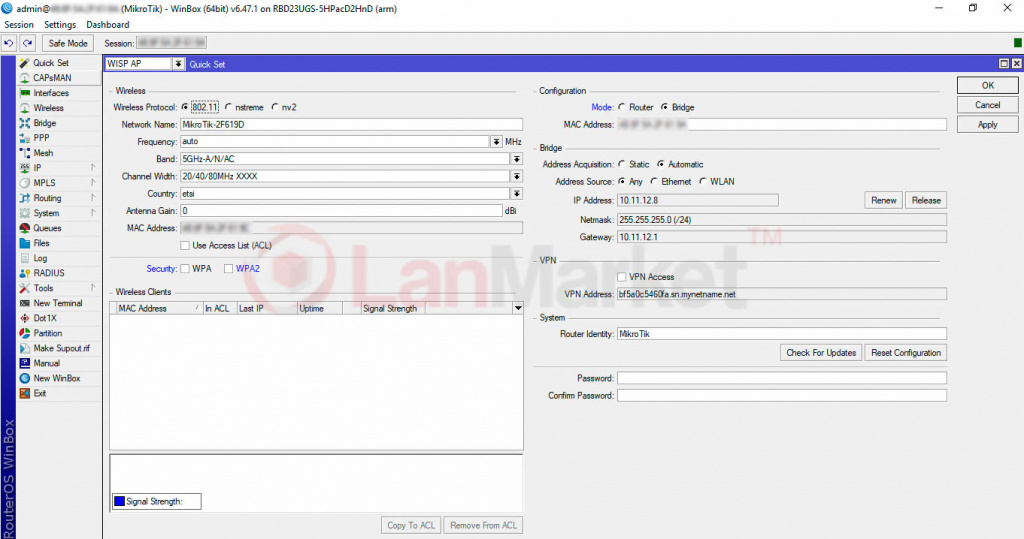The image size is (1024, 539).
Task: Select the Router mode radio button
Action: [x=622, y=107]
